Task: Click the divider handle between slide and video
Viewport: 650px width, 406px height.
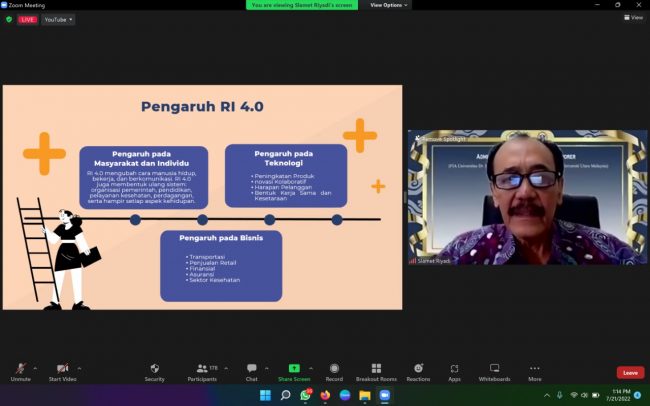Action: [x=405, y=197]
